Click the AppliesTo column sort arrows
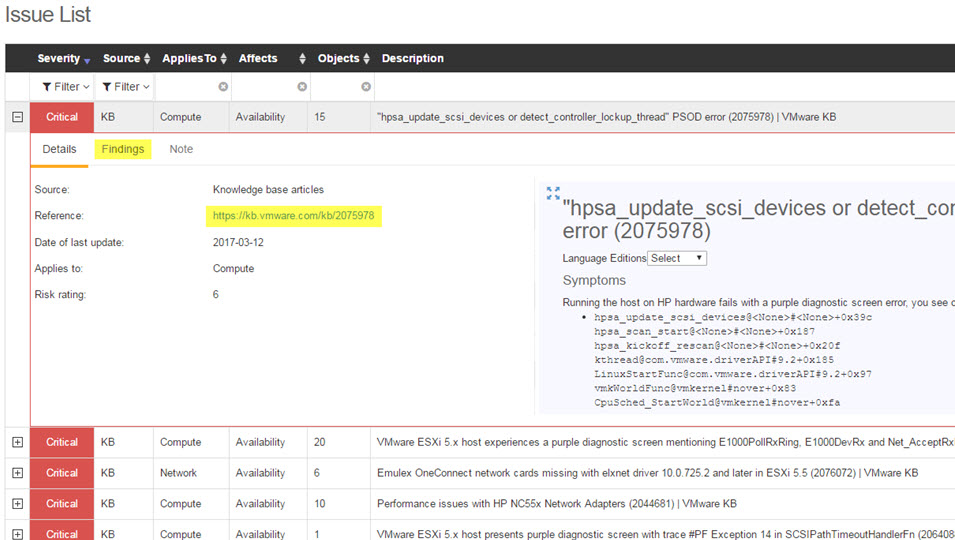Image resolution: width=955 pixels, height=540 pixels. [x=224, y=59]
